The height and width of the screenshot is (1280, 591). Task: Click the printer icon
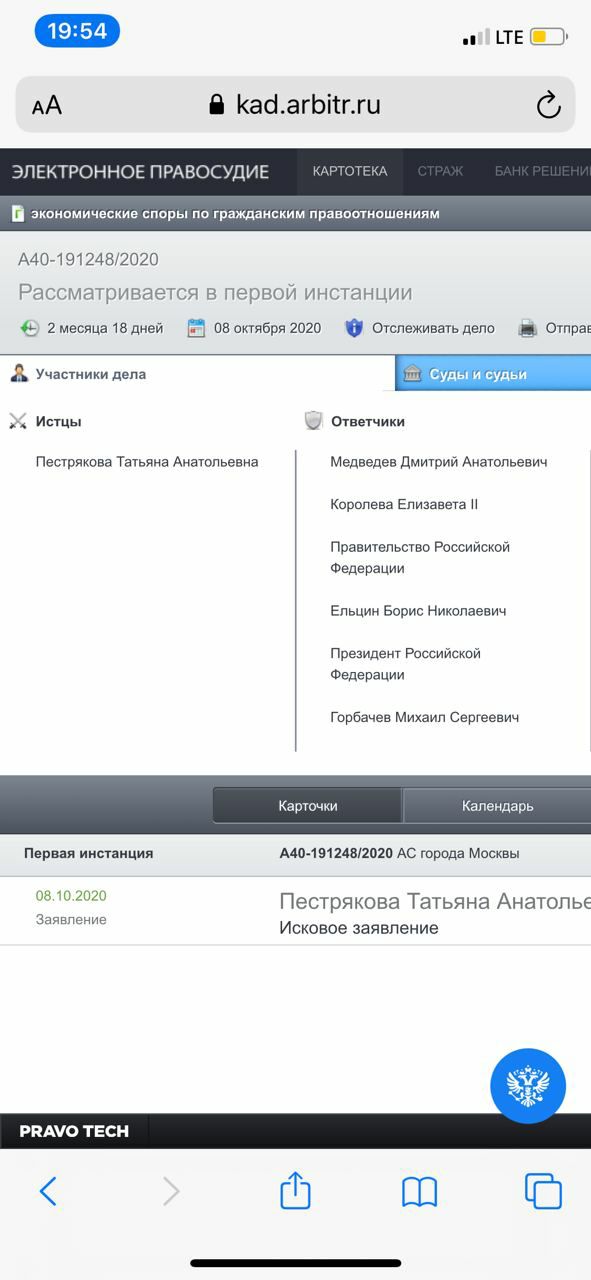click(x=527, y=328)
